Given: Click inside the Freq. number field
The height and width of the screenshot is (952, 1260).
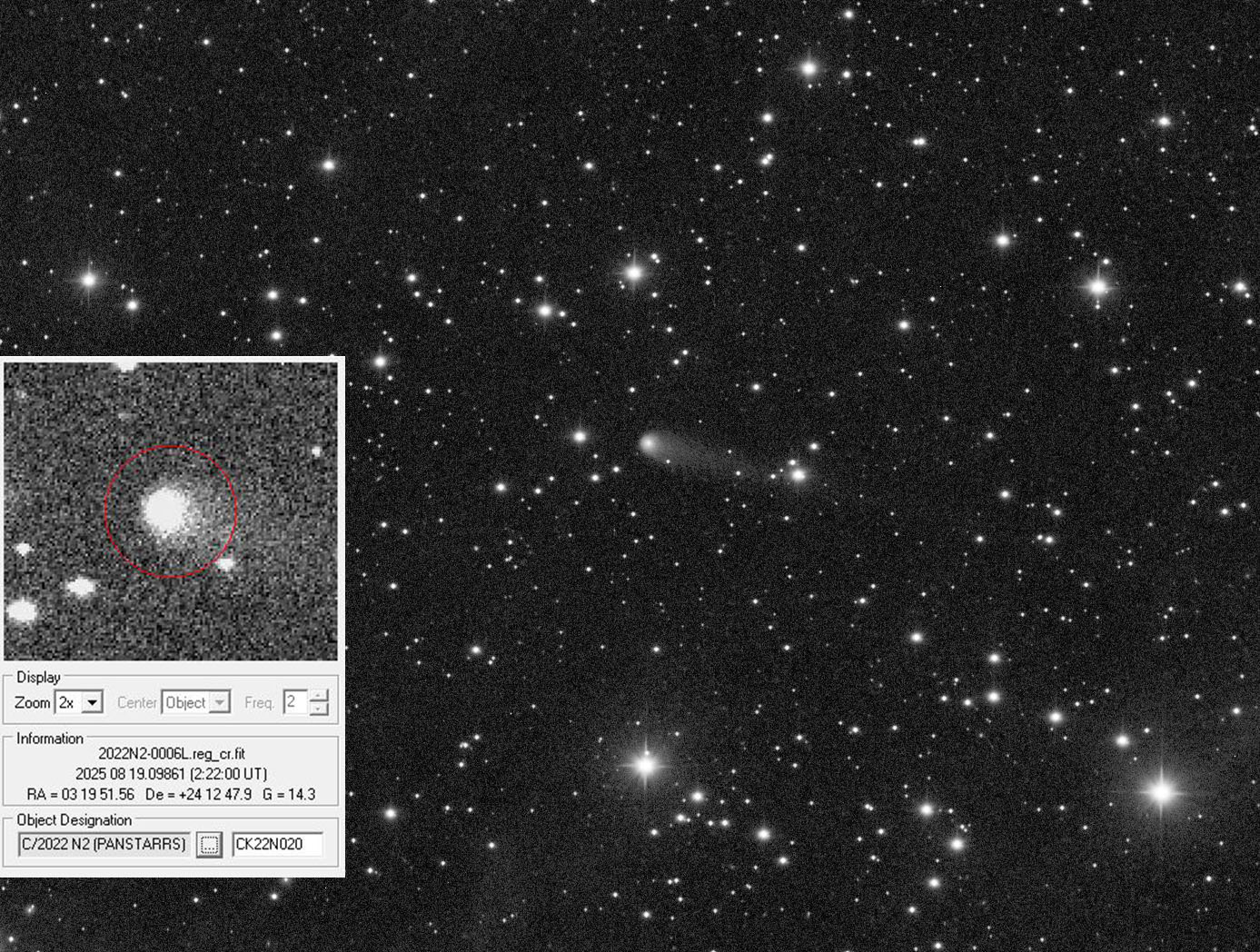Looking at the screenshot, I should point(294,702).
